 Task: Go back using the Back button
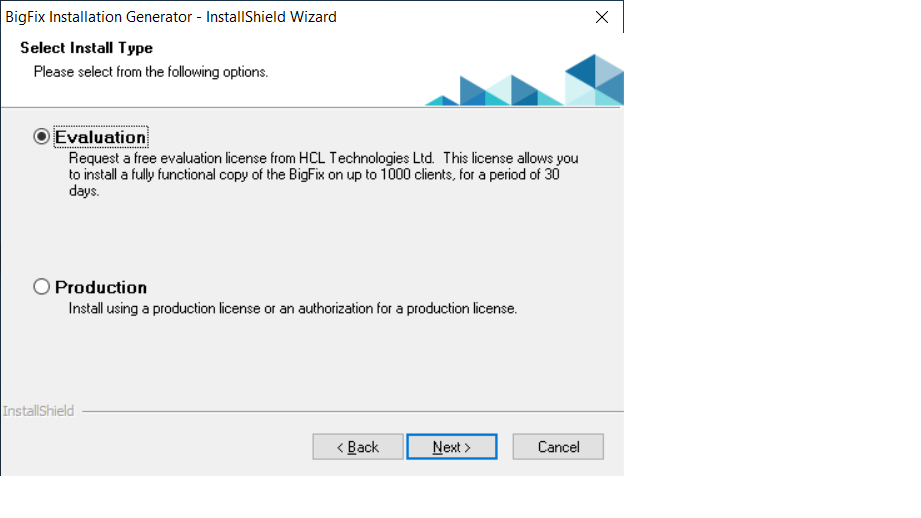(x=357, y=447)
